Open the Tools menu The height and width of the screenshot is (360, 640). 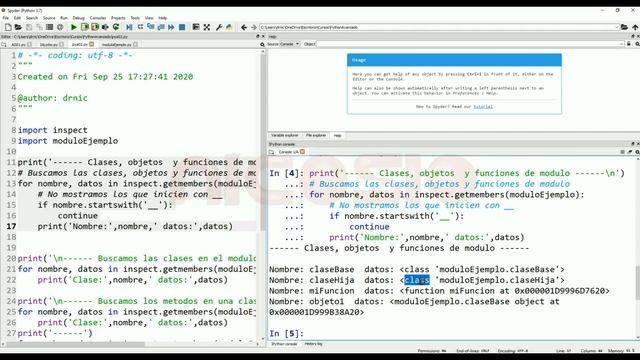135,18
